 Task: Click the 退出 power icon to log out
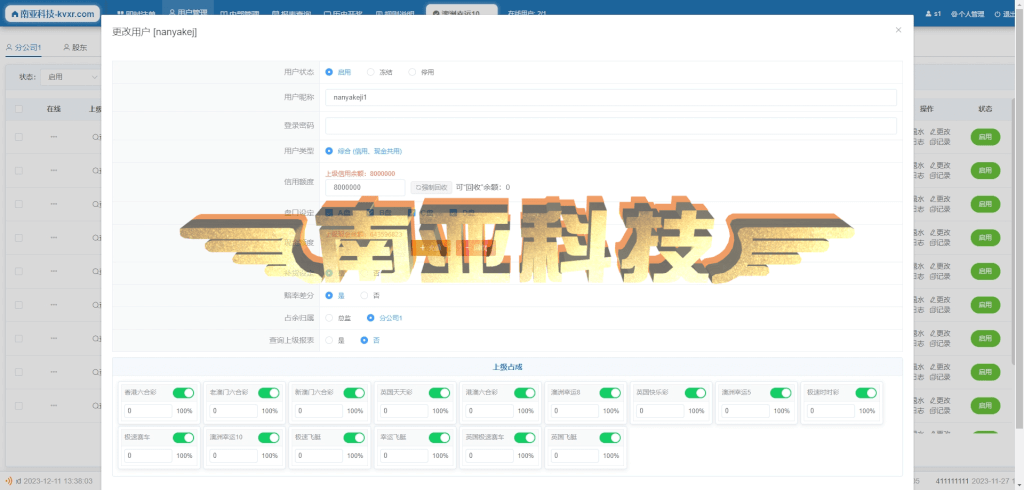(997, 14)
